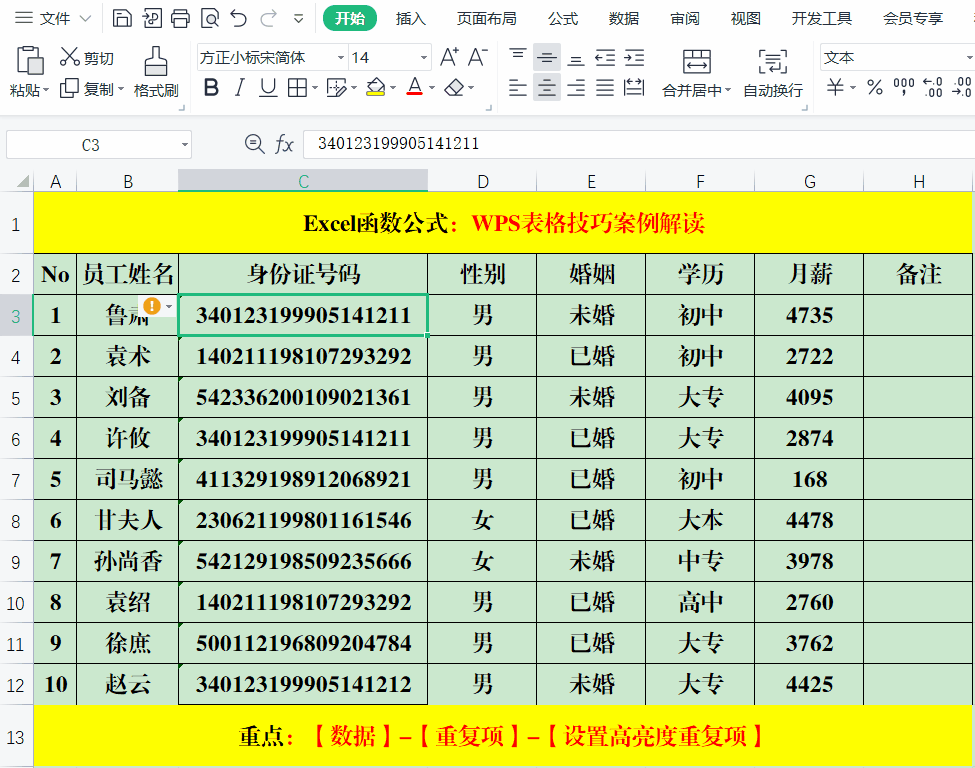Open Print Preview from the quick toolbar
Screen dimensions: 975x768
tap(209, 18)
